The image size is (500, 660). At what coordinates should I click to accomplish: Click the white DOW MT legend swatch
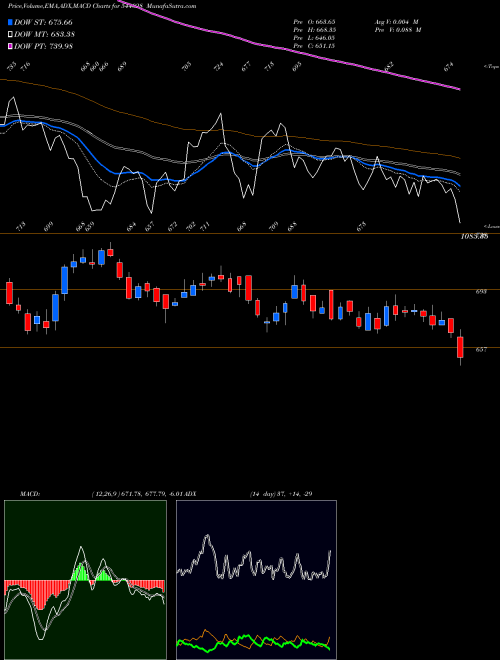pos(10,34)
